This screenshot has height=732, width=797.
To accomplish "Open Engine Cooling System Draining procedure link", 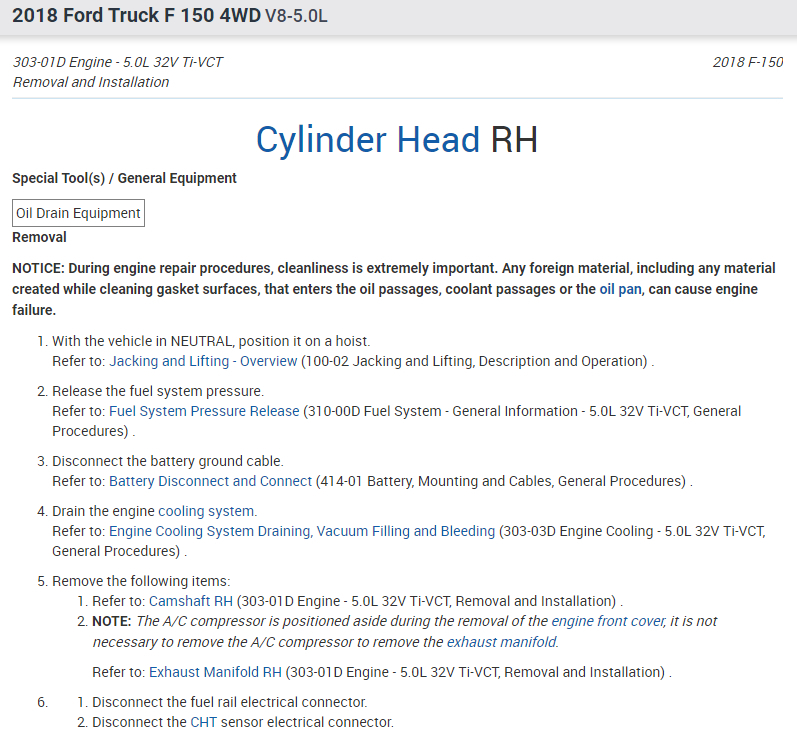I will point(302,531).
